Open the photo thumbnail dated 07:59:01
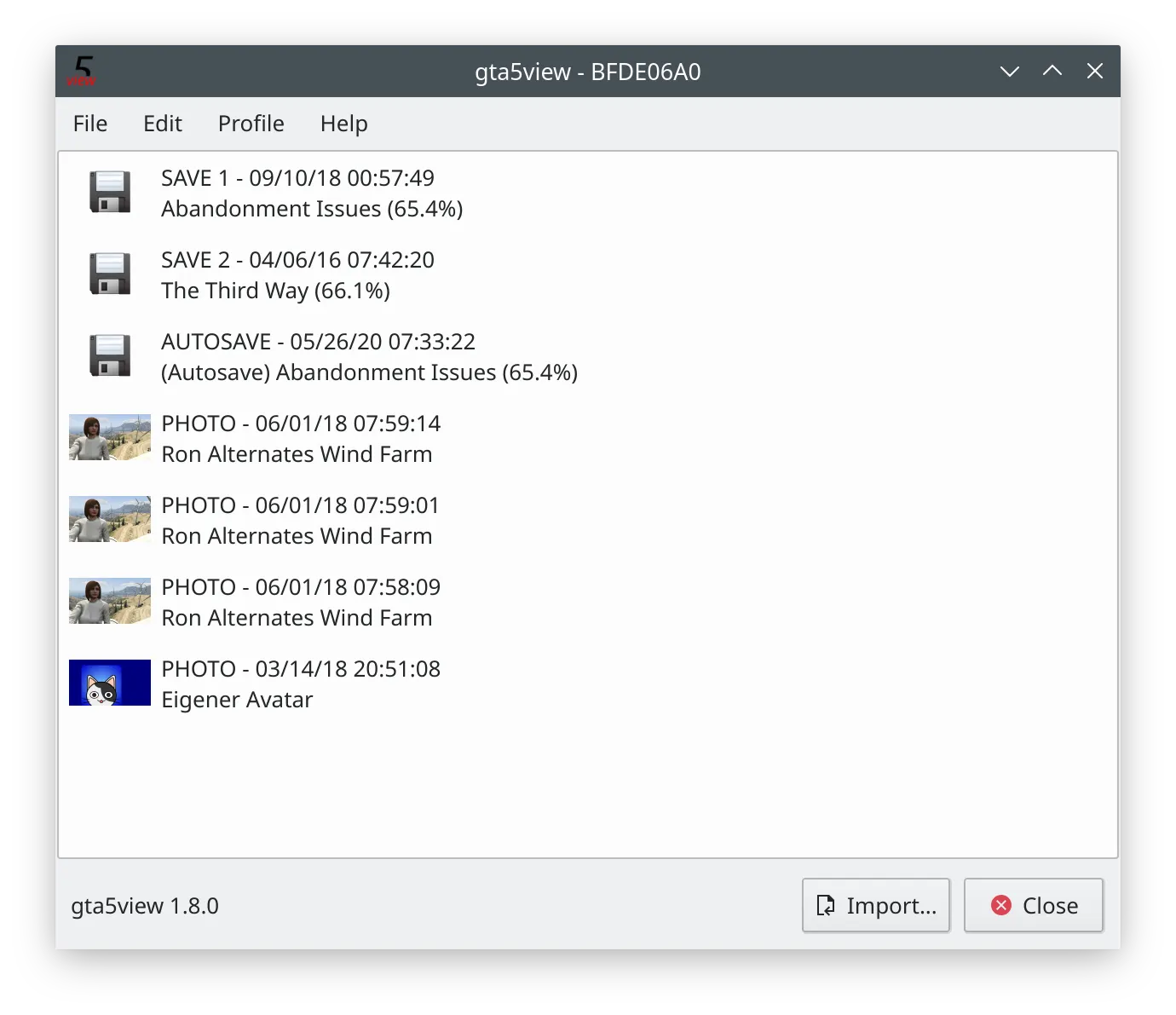 pyautogui.click(x=110, y=519)
